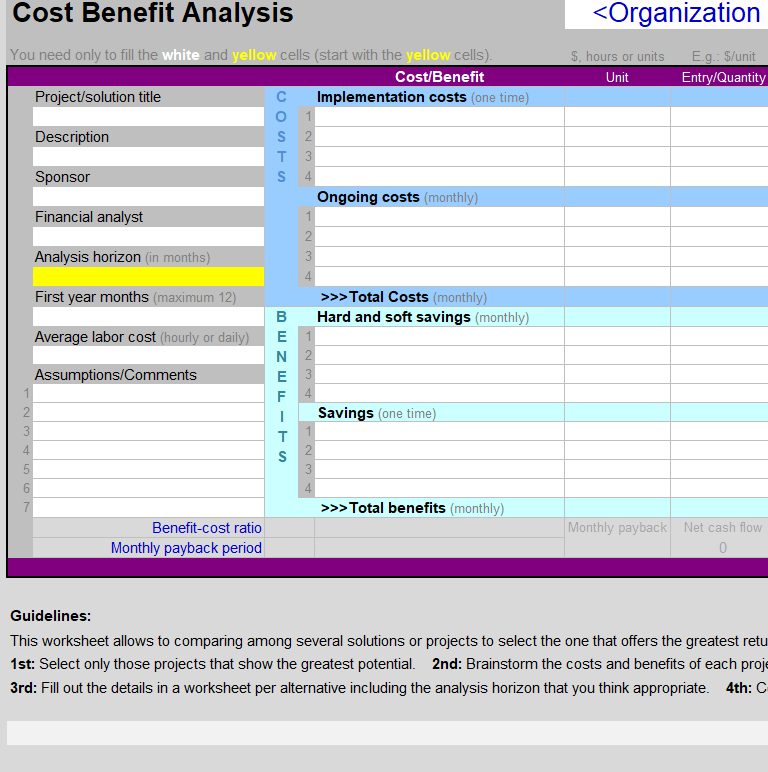Click the Sponsor entry cell
This screenshot has height=772, width=768.
148,197
